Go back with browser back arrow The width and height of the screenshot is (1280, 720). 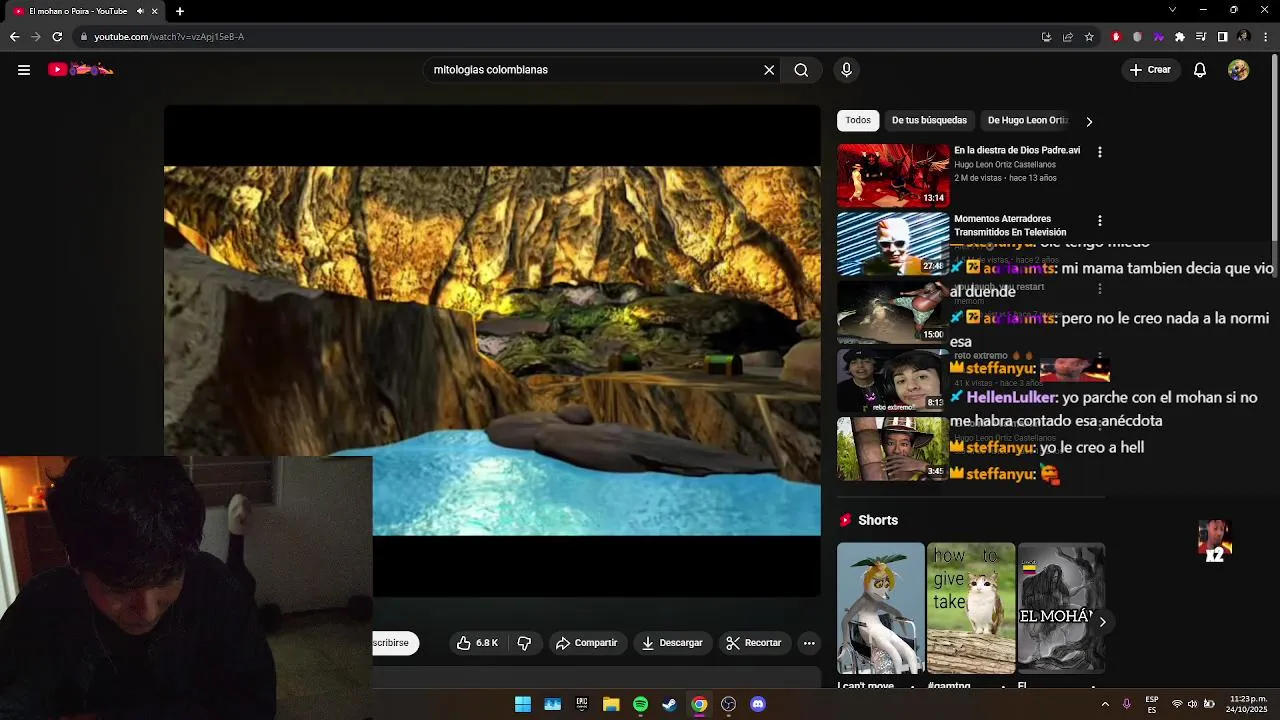tap(14, 37)
